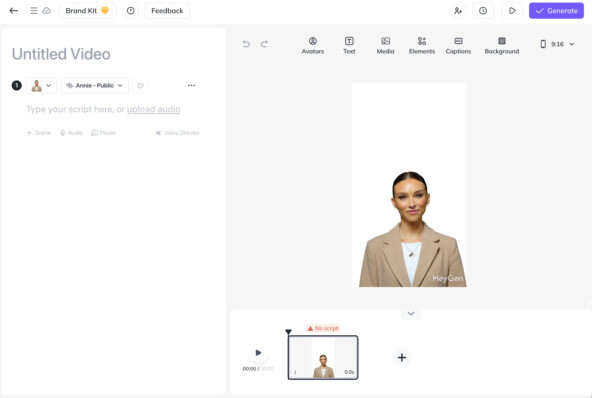
Task: Open the Background tool
Action: point(502,45)
